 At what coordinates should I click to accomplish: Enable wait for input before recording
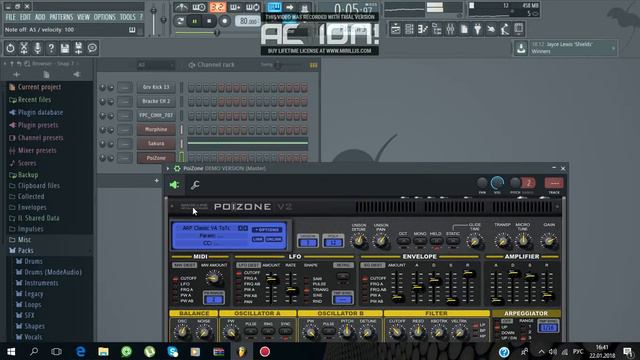[199, 7]
